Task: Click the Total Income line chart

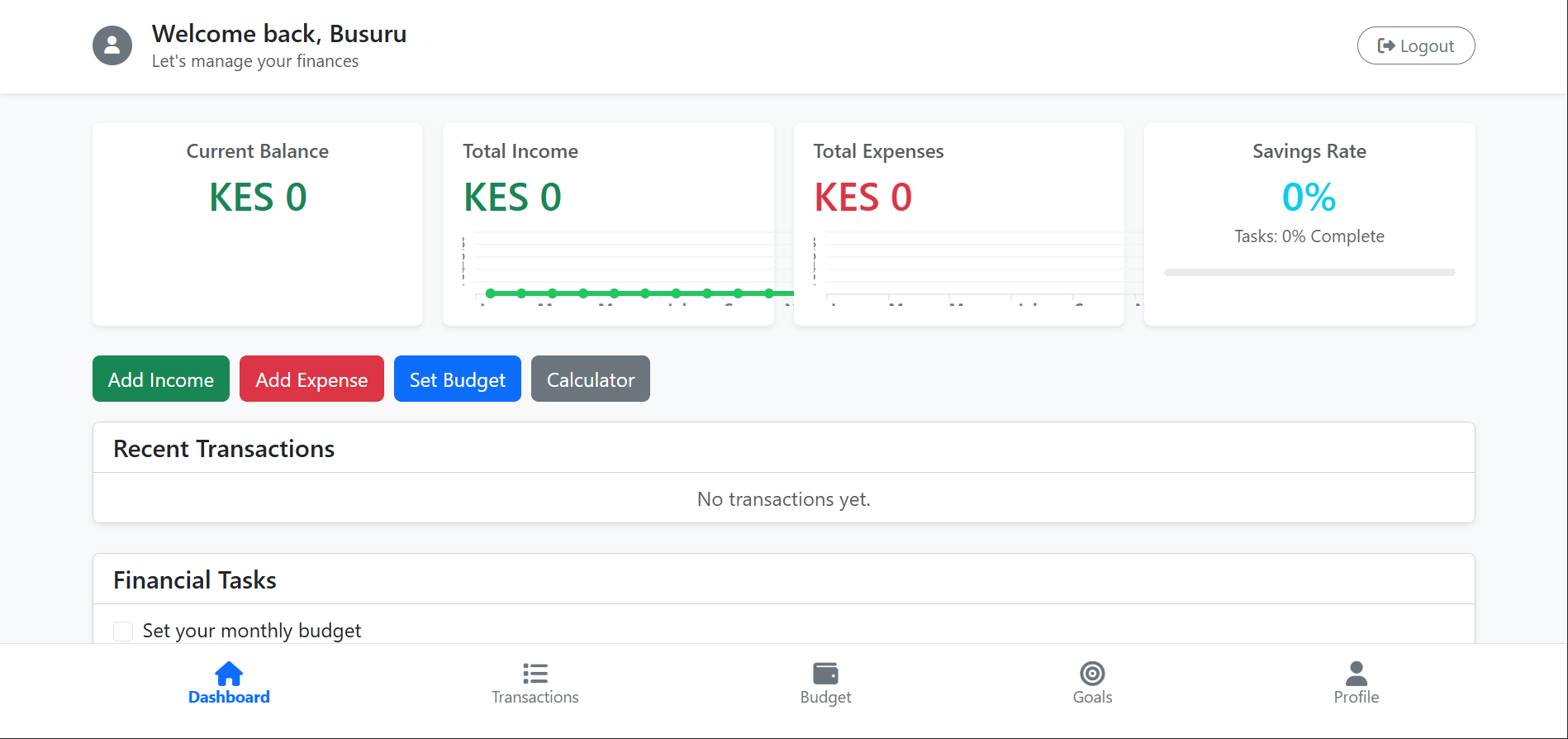Action: pos(618,271)
